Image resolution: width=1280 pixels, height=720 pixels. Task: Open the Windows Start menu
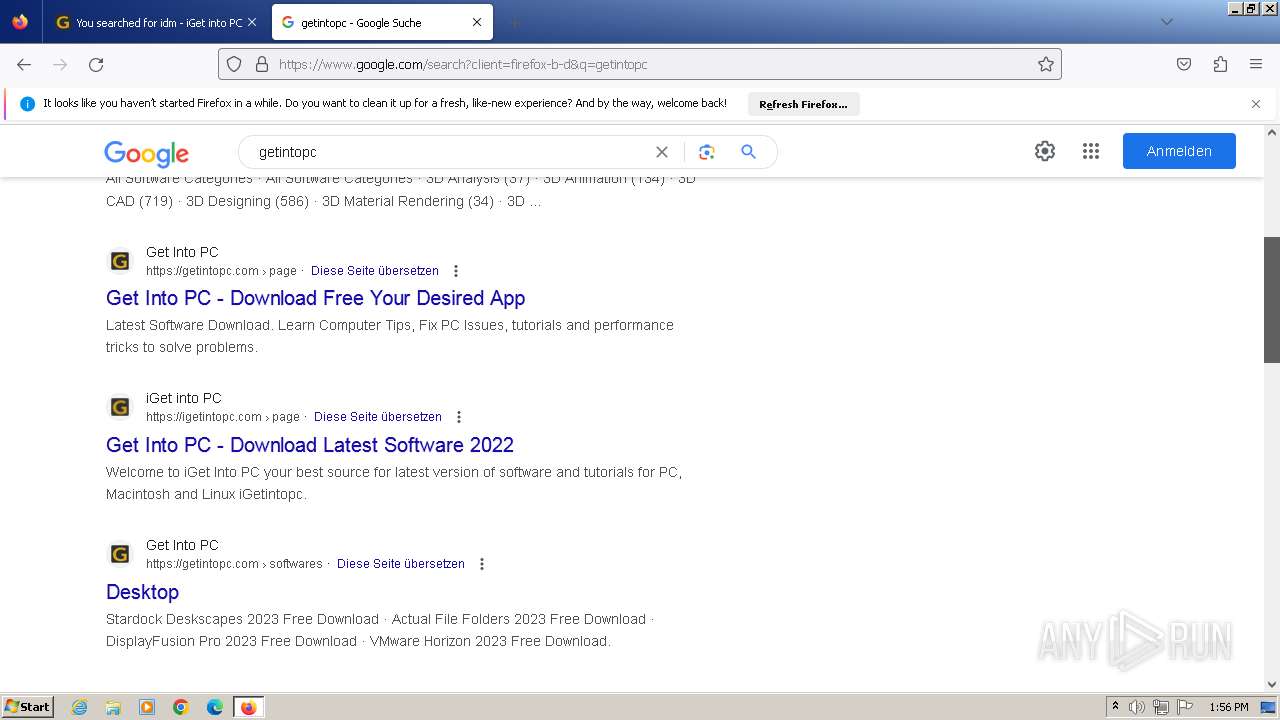coord(27,707)
